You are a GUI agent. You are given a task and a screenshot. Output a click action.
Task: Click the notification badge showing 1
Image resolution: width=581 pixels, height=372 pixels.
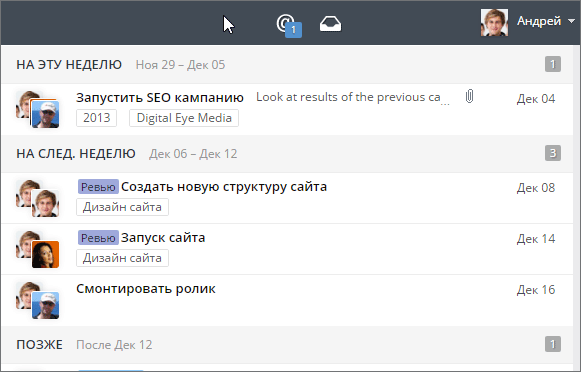point(293,30)
